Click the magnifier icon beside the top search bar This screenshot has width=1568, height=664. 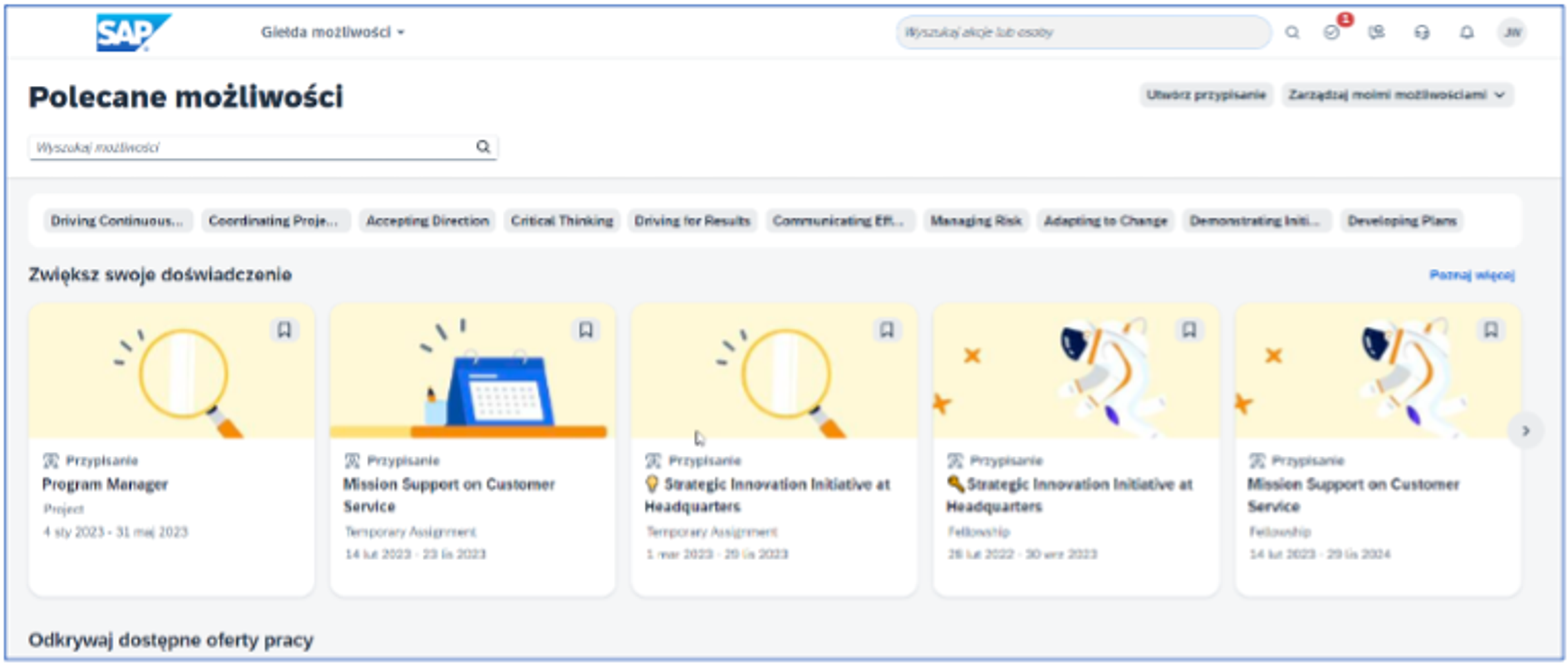click(x=1292, y=32)
